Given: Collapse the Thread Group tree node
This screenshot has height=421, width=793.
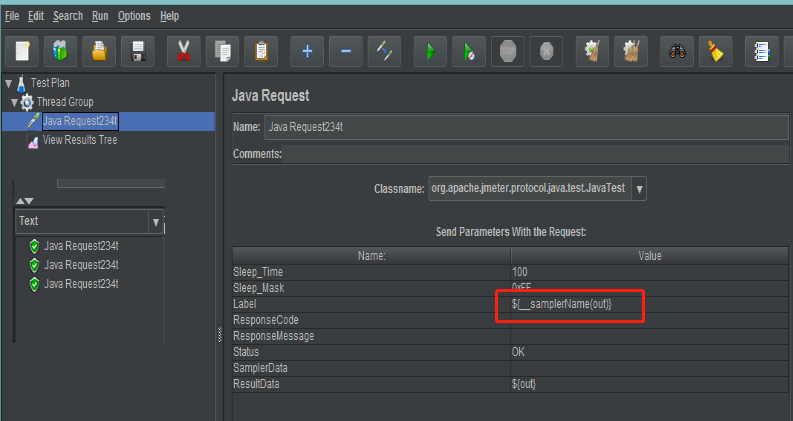Looking at the screenshot, I should pyautogui.click(x=14, y=103).
